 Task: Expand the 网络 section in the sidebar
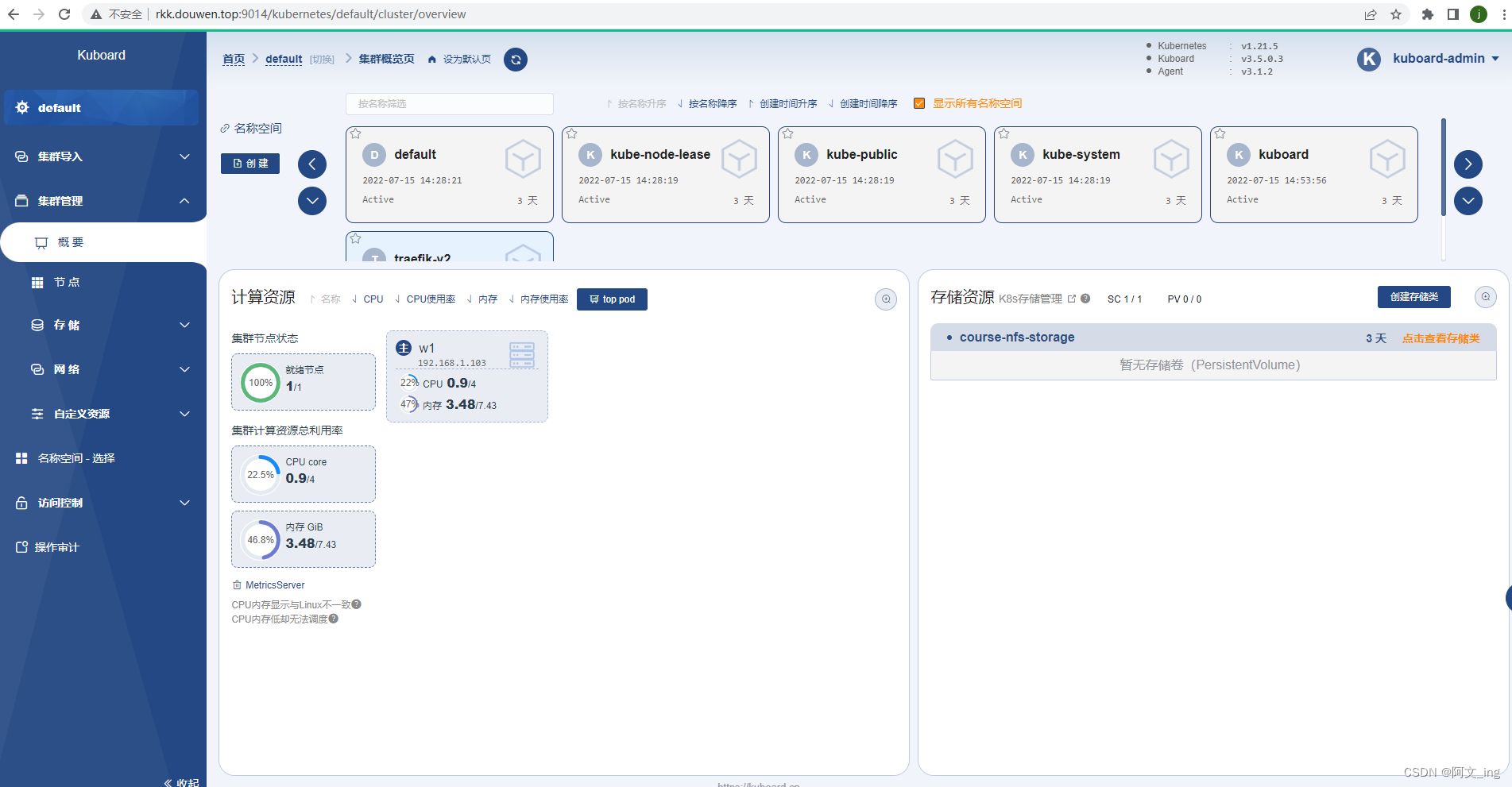tap(103, 369)
